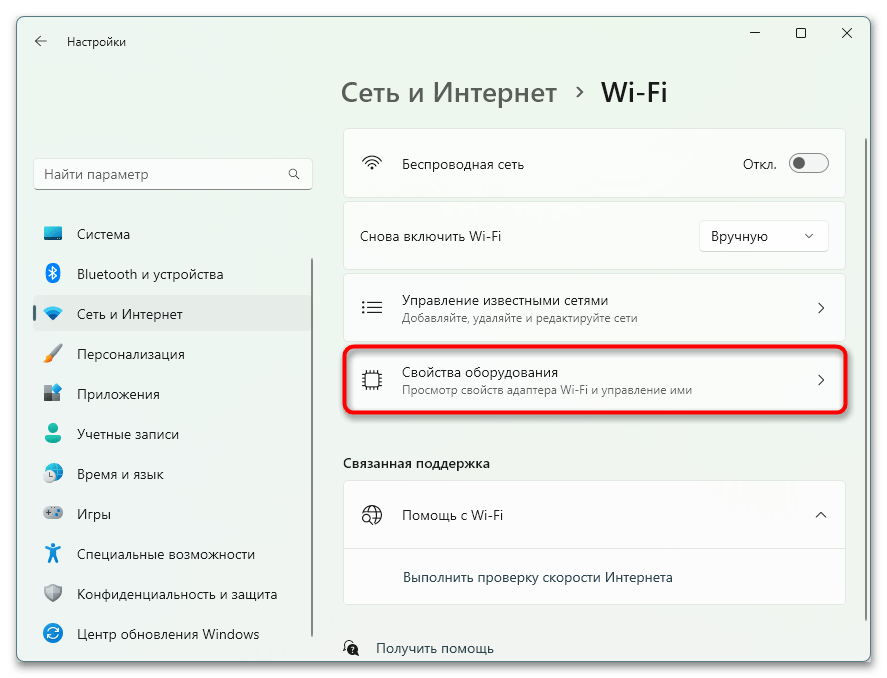Click the Управление известными сетями title
887x678 pixels.
pyautogui.click(x=505, y=300)
